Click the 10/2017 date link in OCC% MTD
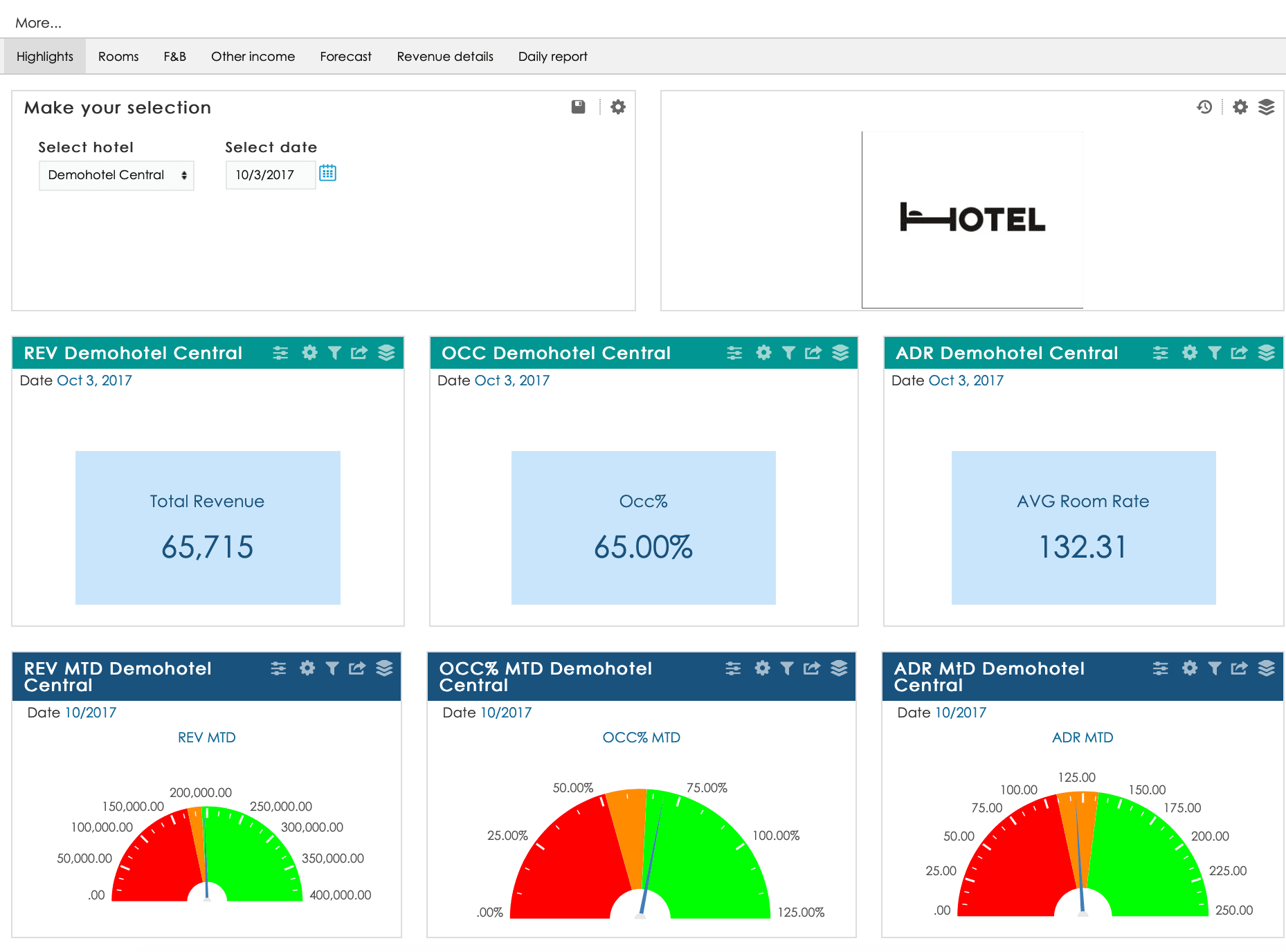1286x952 pixels. (506, 713)
